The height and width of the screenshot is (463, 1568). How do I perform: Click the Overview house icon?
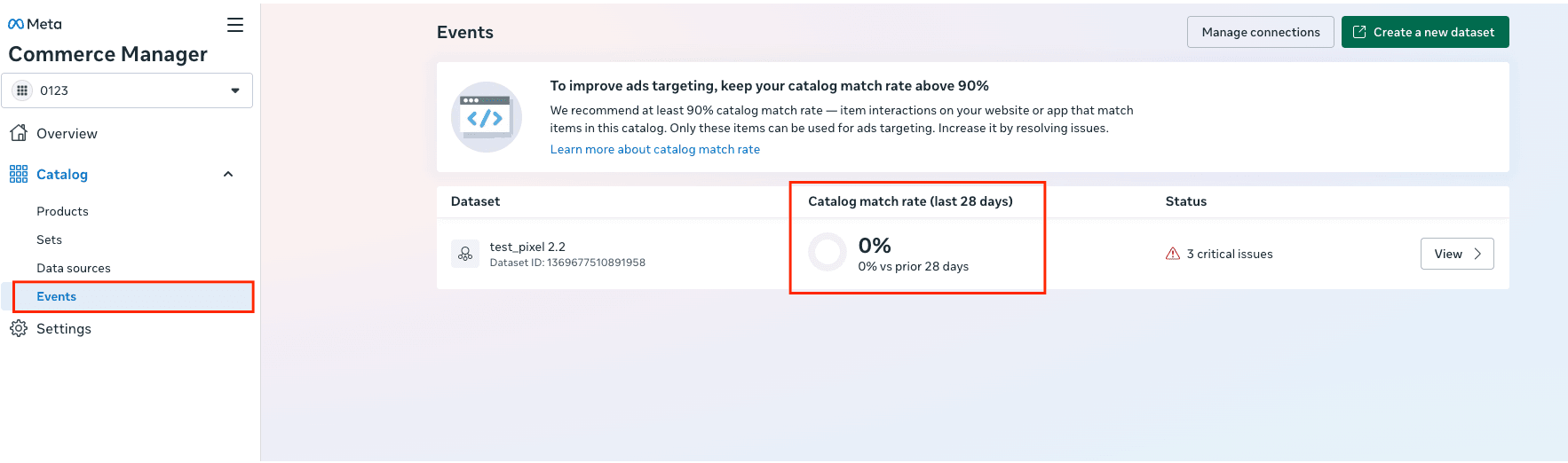(19, 133)
